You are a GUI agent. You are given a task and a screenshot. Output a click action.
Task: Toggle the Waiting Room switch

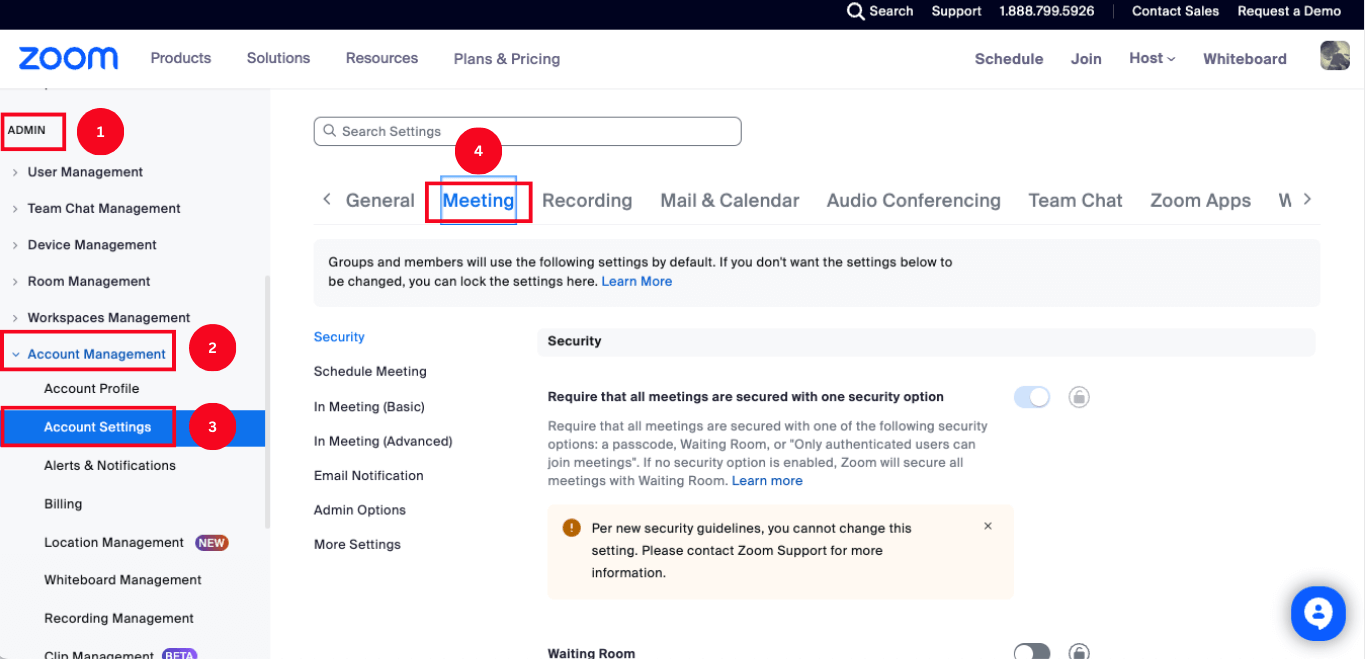[x=1032, y=652]
